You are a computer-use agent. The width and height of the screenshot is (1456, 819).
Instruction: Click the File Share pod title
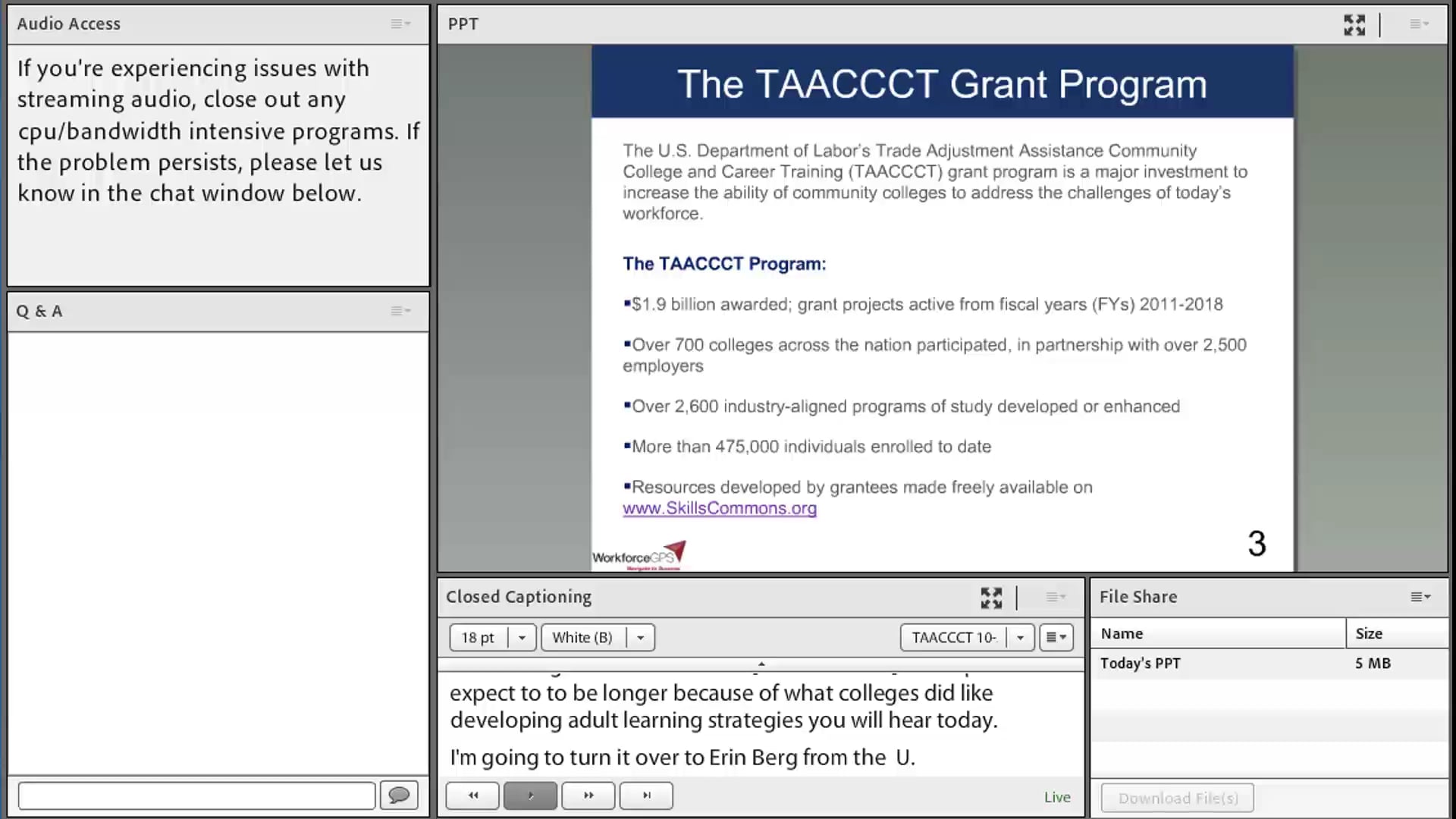tap(1138, 598)
